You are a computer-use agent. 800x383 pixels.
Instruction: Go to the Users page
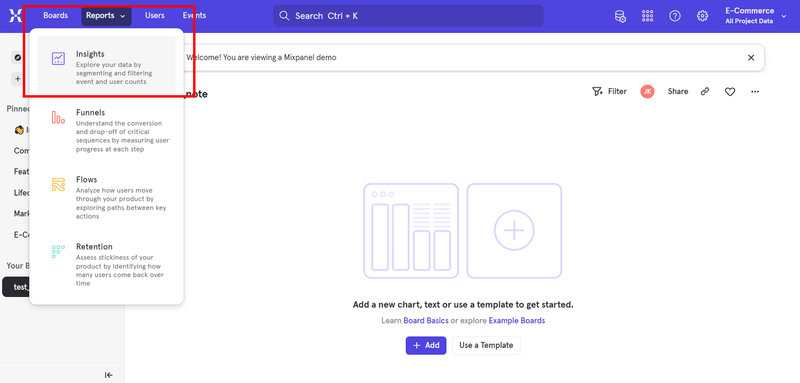pyautogui.click(x=155, y=15)
